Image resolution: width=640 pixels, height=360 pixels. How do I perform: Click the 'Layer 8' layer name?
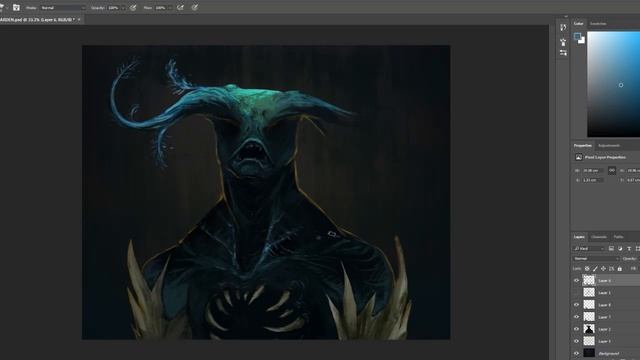tap(604, 305)
